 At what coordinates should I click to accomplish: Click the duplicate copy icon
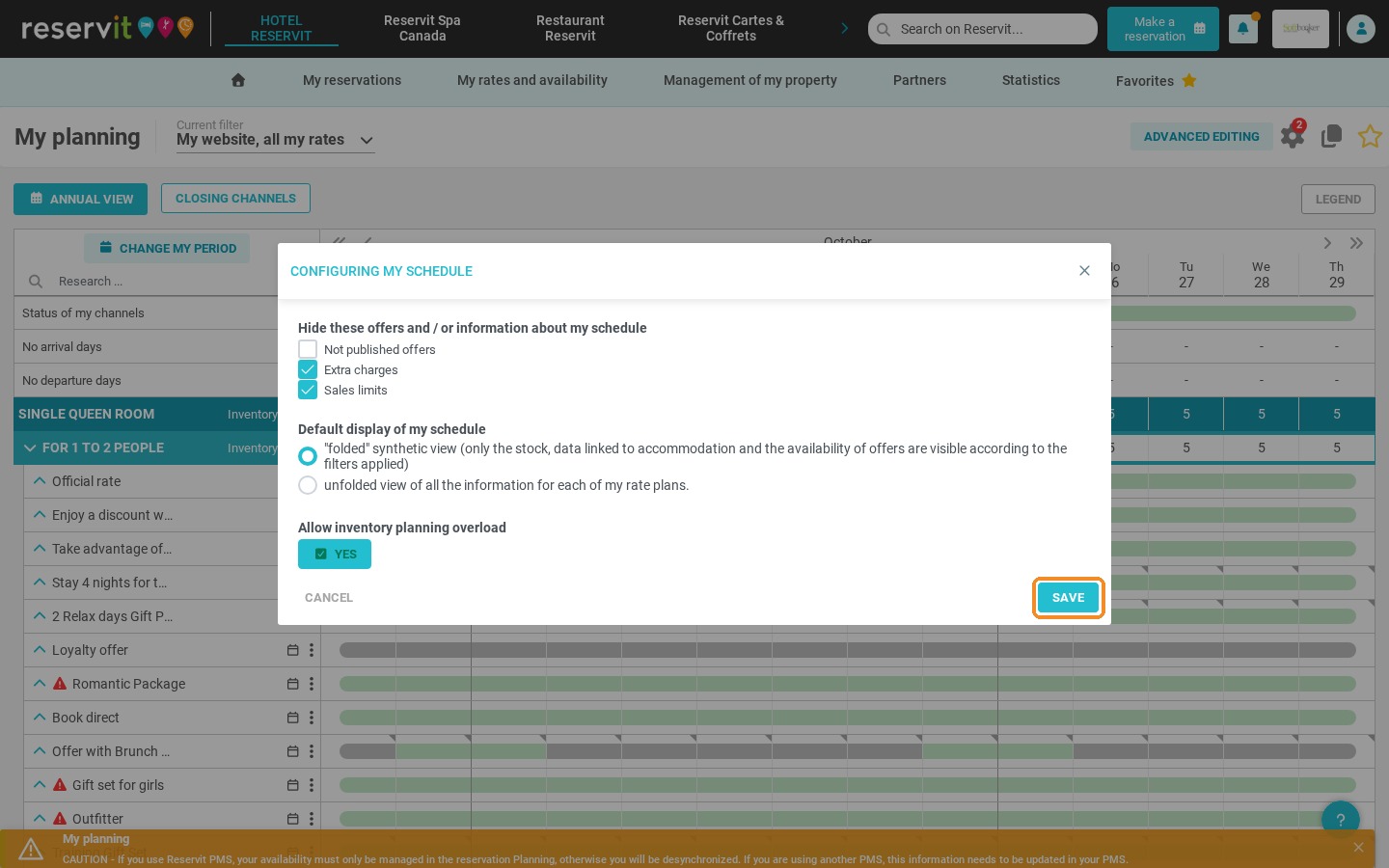coord(1332,136)
